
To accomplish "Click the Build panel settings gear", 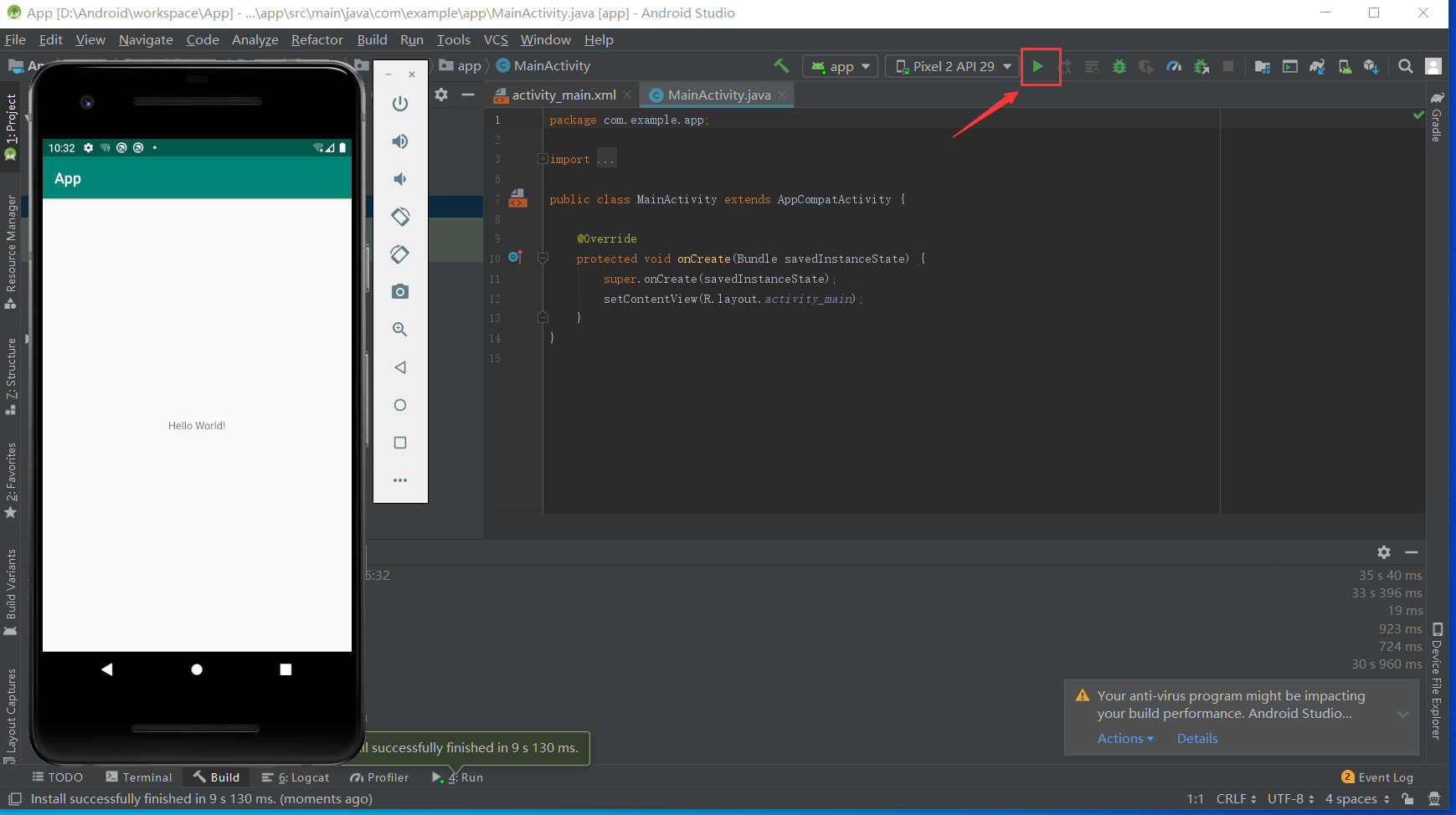I will pos(1384,552).
